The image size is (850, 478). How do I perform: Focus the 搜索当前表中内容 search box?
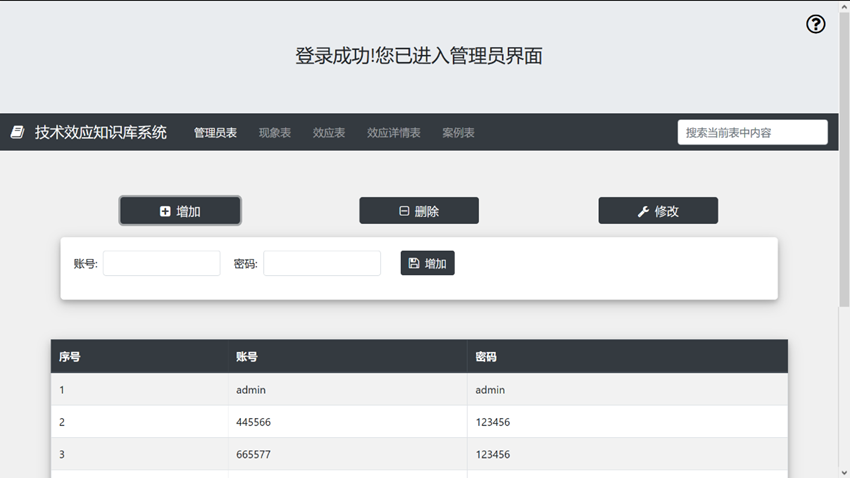tap(752, 132)
